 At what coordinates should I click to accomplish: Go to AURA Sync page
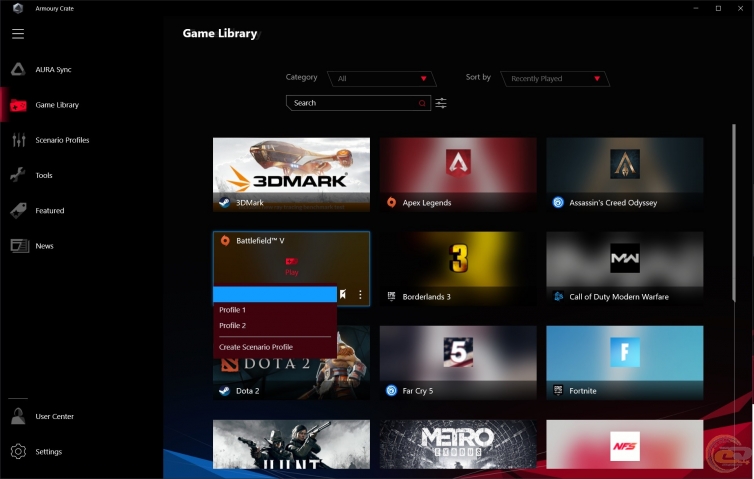coord(53,70)
